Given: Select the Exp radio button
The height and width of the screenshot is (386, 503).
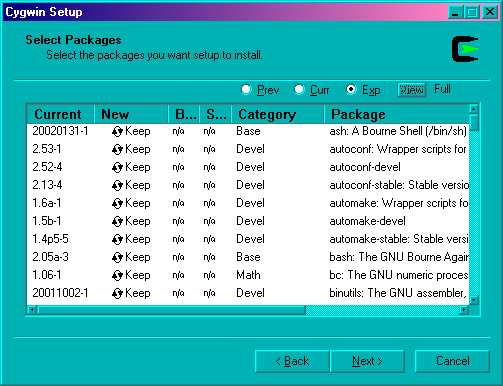Looking at the screenshot, I should (x=351, y=89).
